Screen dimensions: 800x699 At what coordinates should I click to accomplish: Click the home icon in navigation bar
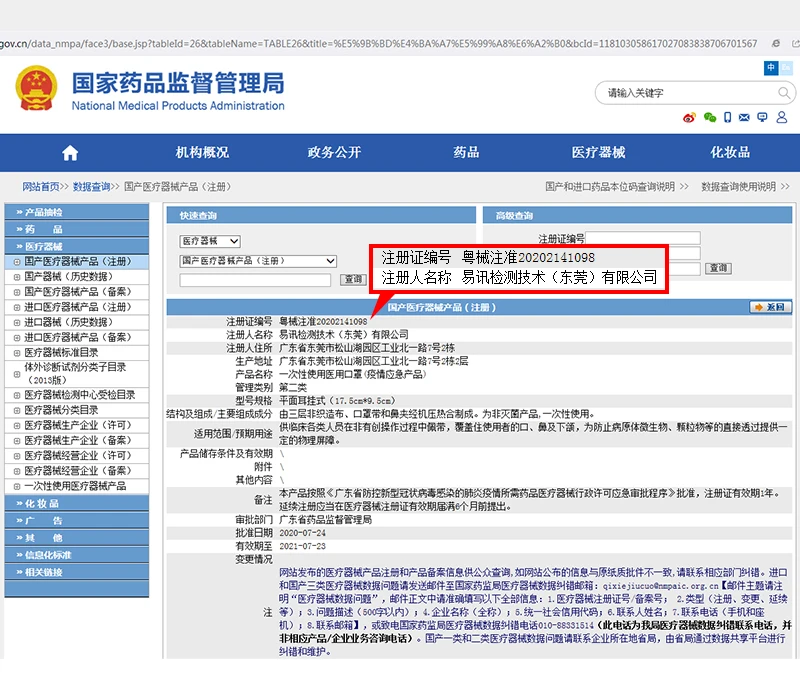coord(70,153)
